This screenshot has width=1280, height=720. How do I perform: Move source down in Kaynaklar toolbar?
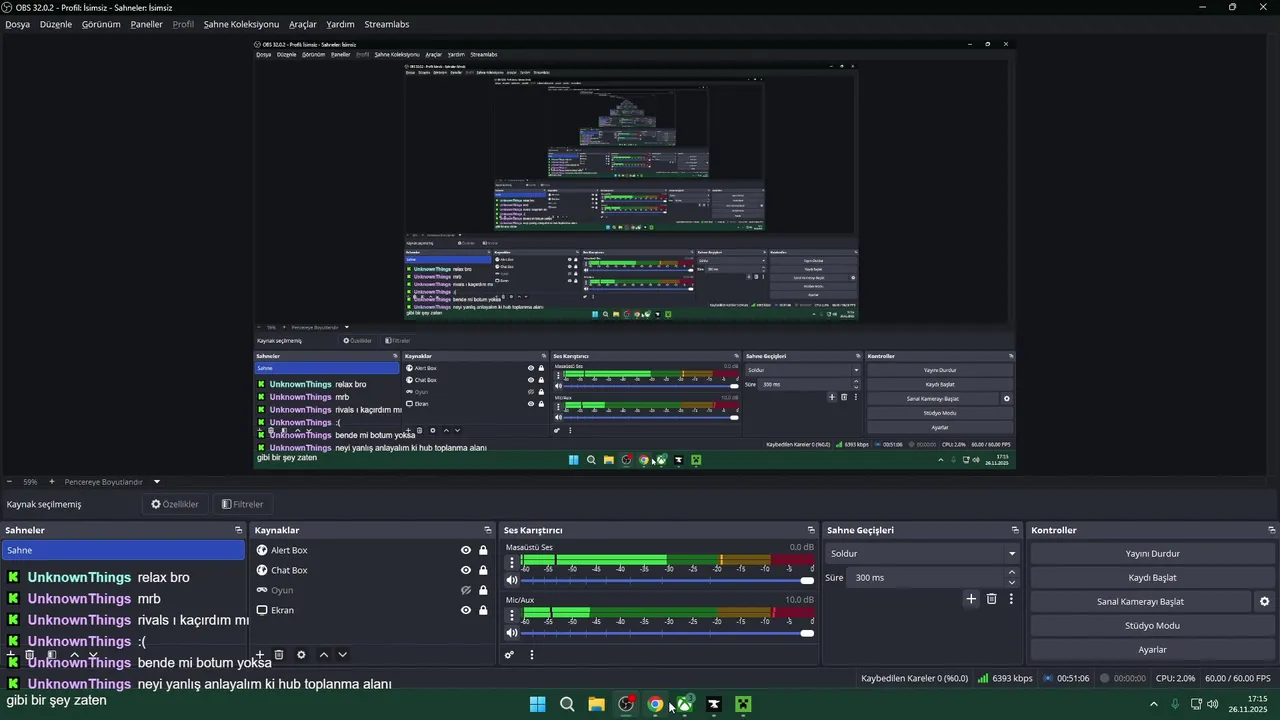tap(342, 655)
